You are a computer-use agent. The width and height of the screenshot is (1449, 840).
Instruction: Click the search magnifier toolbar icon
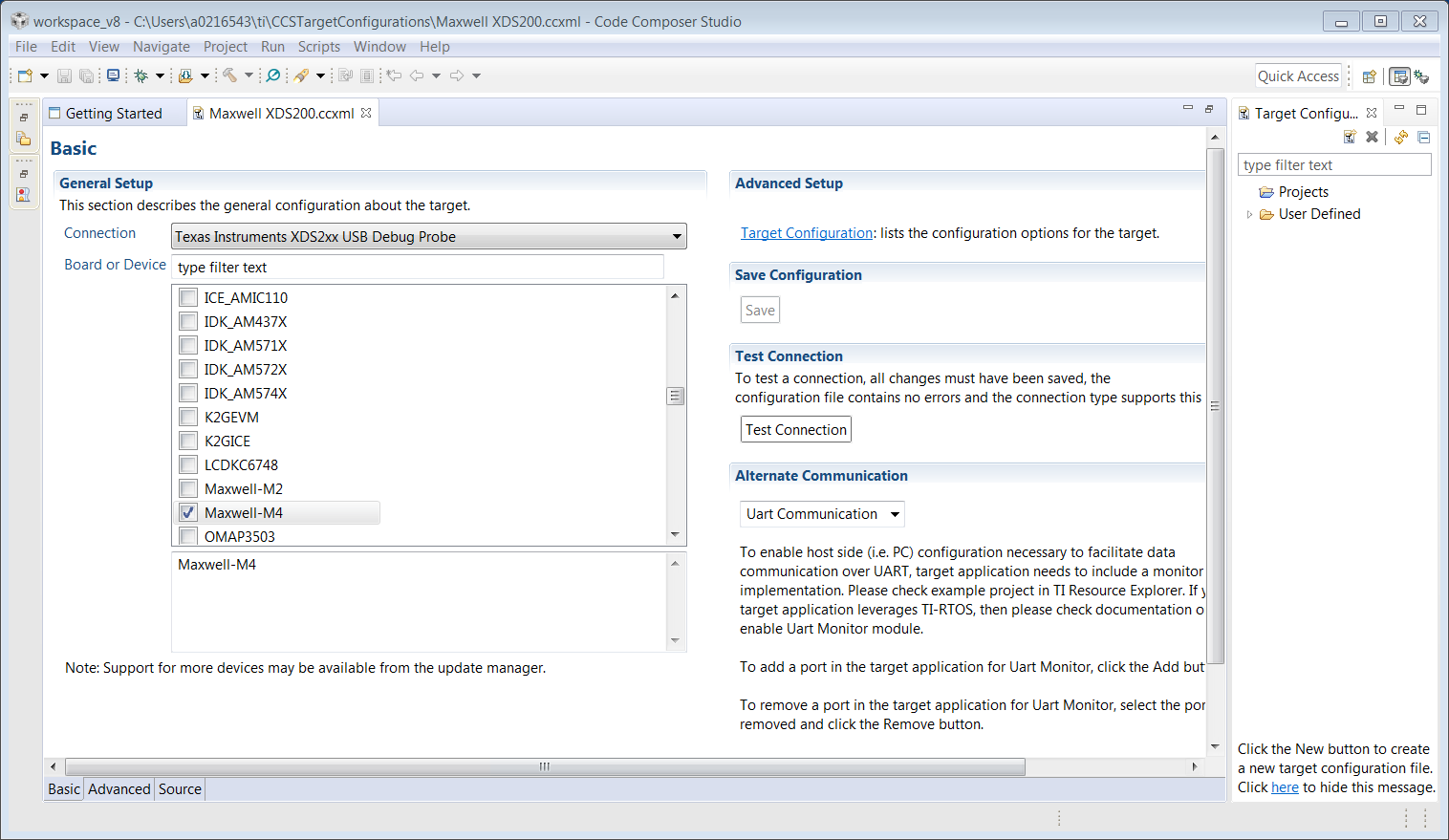pos(273,75)
